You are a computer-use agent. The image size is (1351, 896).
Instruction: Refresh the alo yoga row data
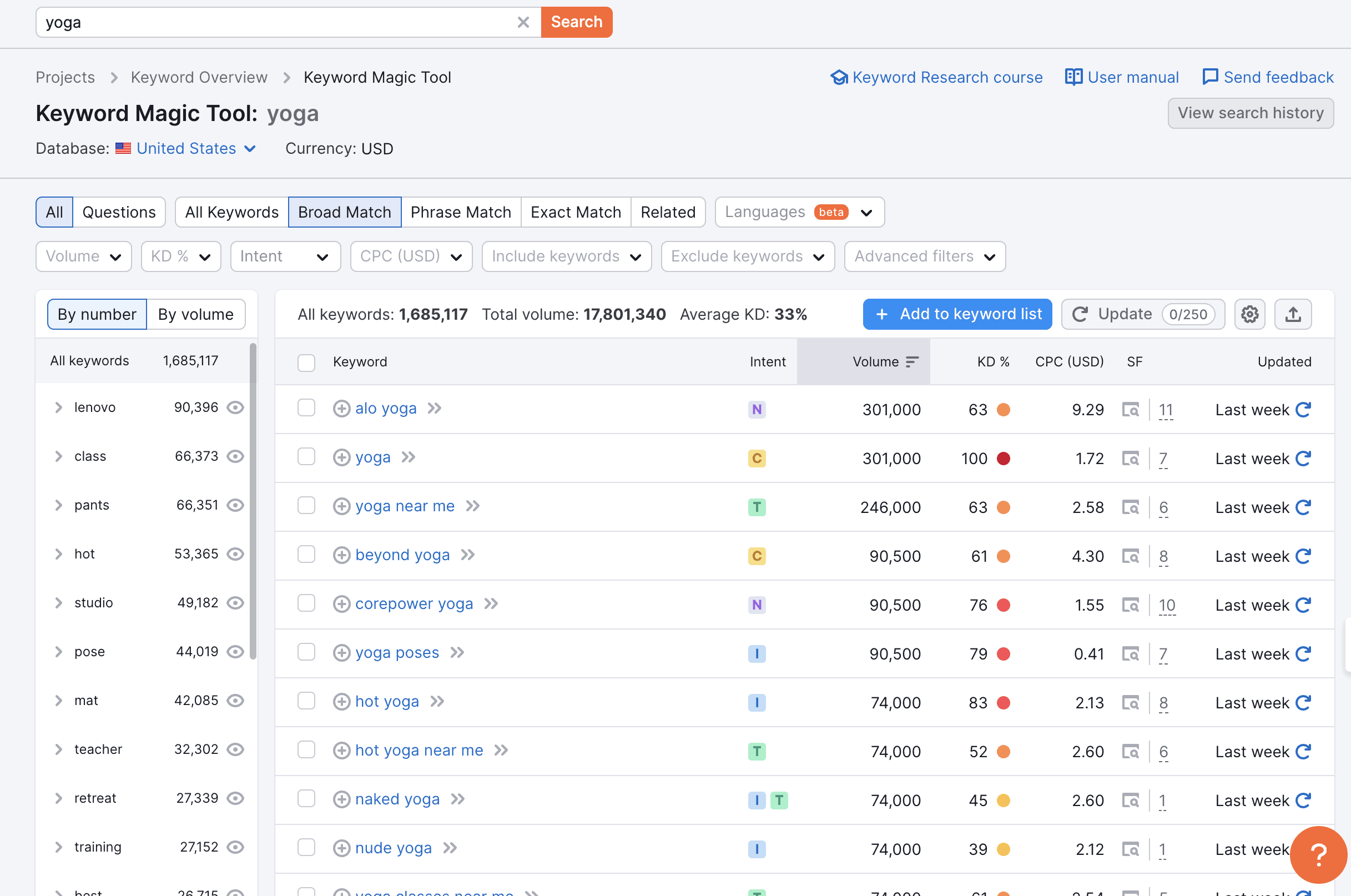coord(1303,410)
